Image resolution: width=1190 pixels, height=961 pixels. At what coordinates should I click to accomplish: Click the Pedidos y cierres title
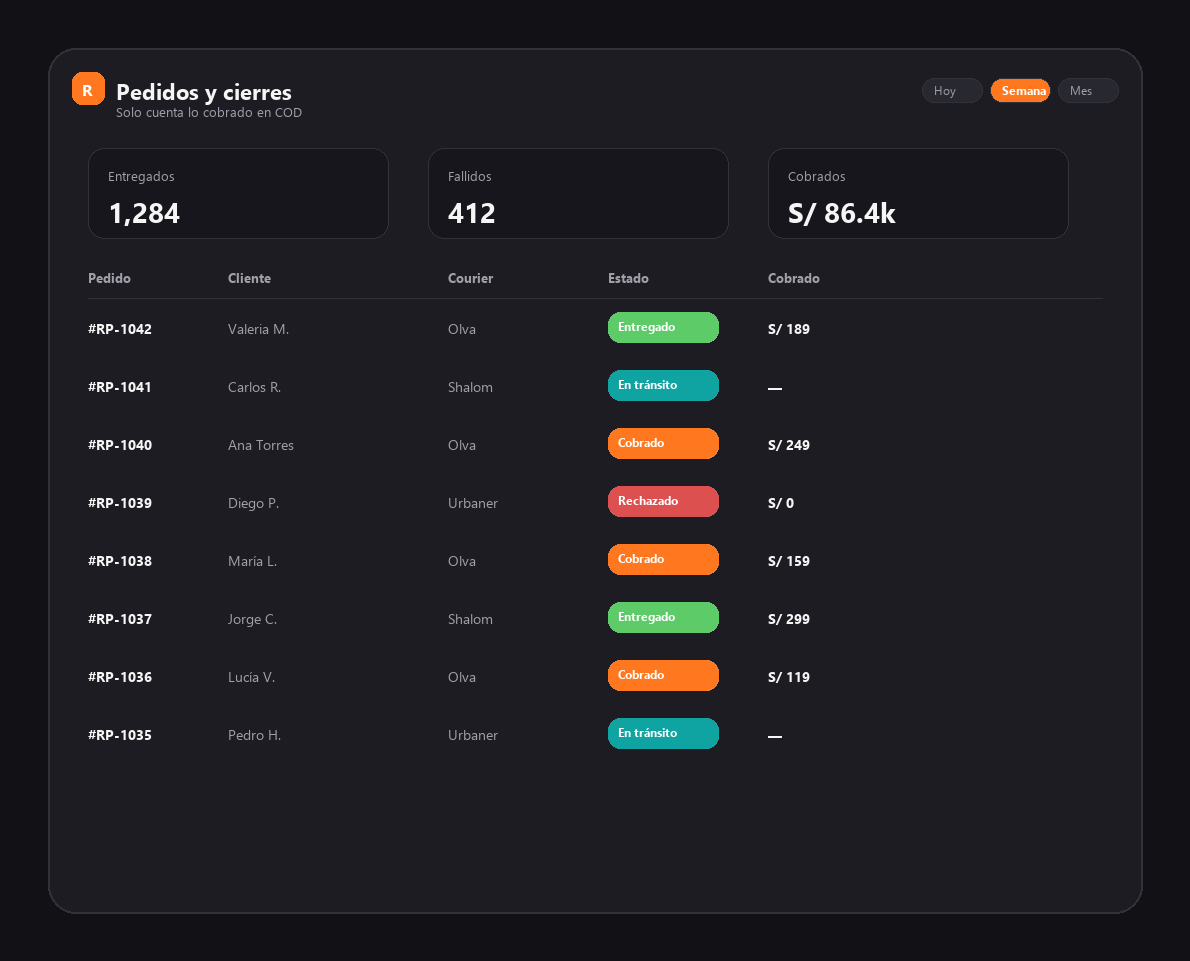pyautogui.click(x=203, y=92)
